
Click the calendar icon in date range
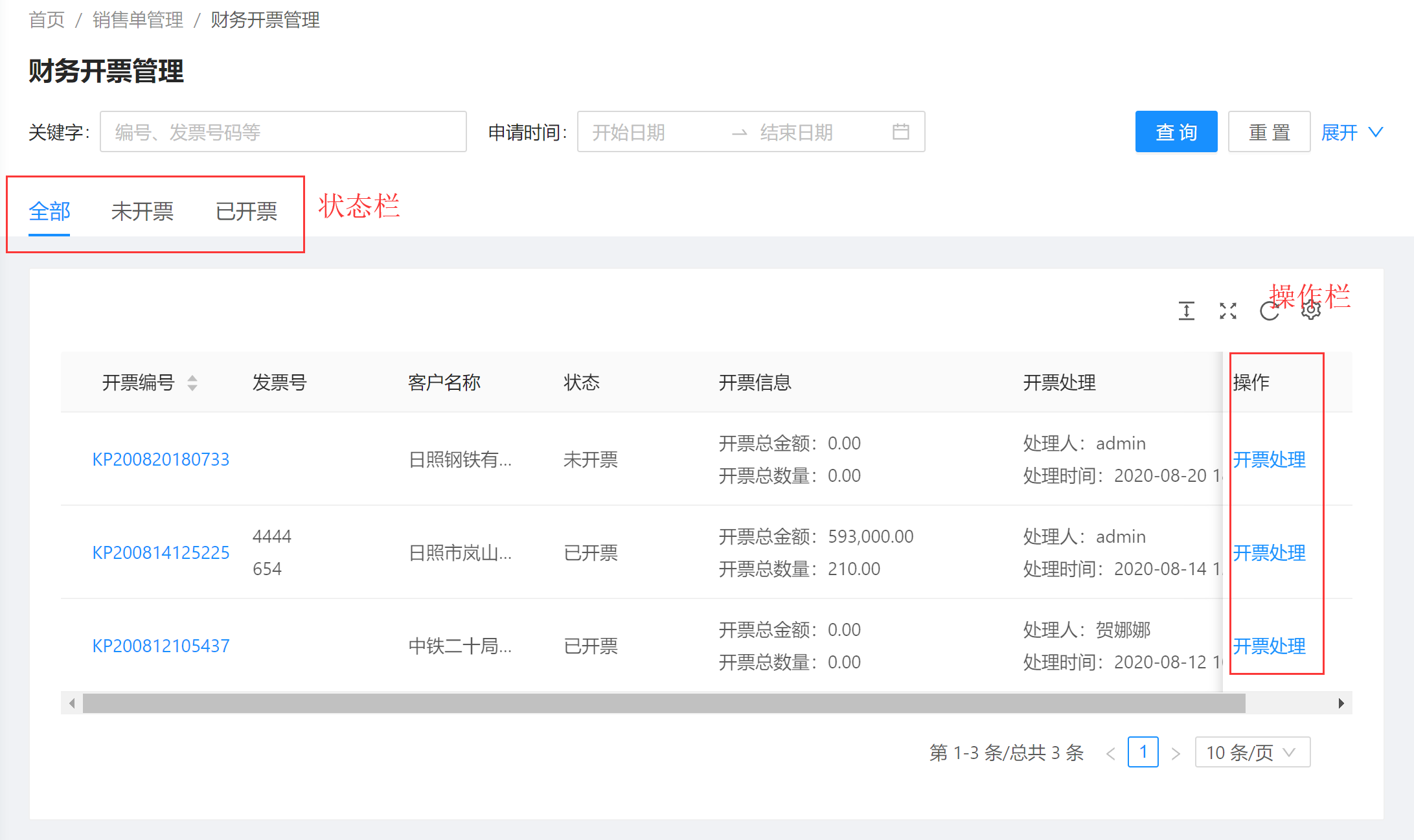pos(900,132)
